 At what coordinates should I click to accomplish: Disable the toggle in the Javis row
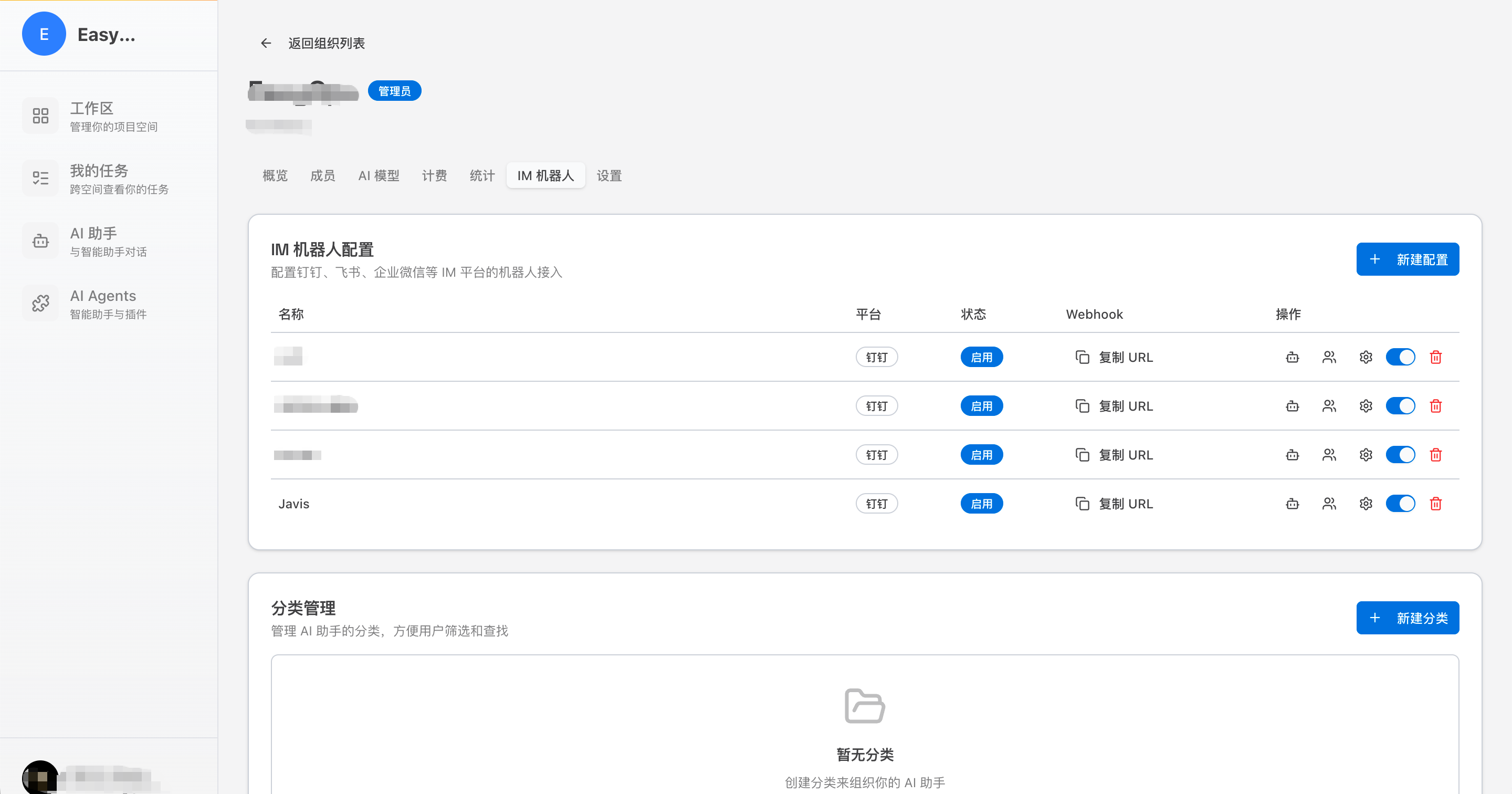pyautogui.click(x=1401, y=503)
